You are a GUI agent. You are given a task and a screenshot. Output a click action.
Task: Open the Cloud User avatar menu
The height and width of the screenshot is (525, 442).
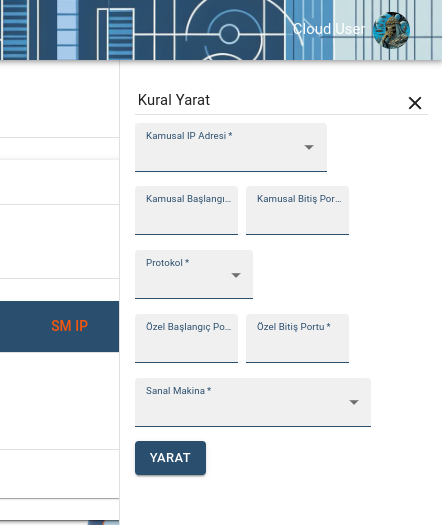pos(391,30)
